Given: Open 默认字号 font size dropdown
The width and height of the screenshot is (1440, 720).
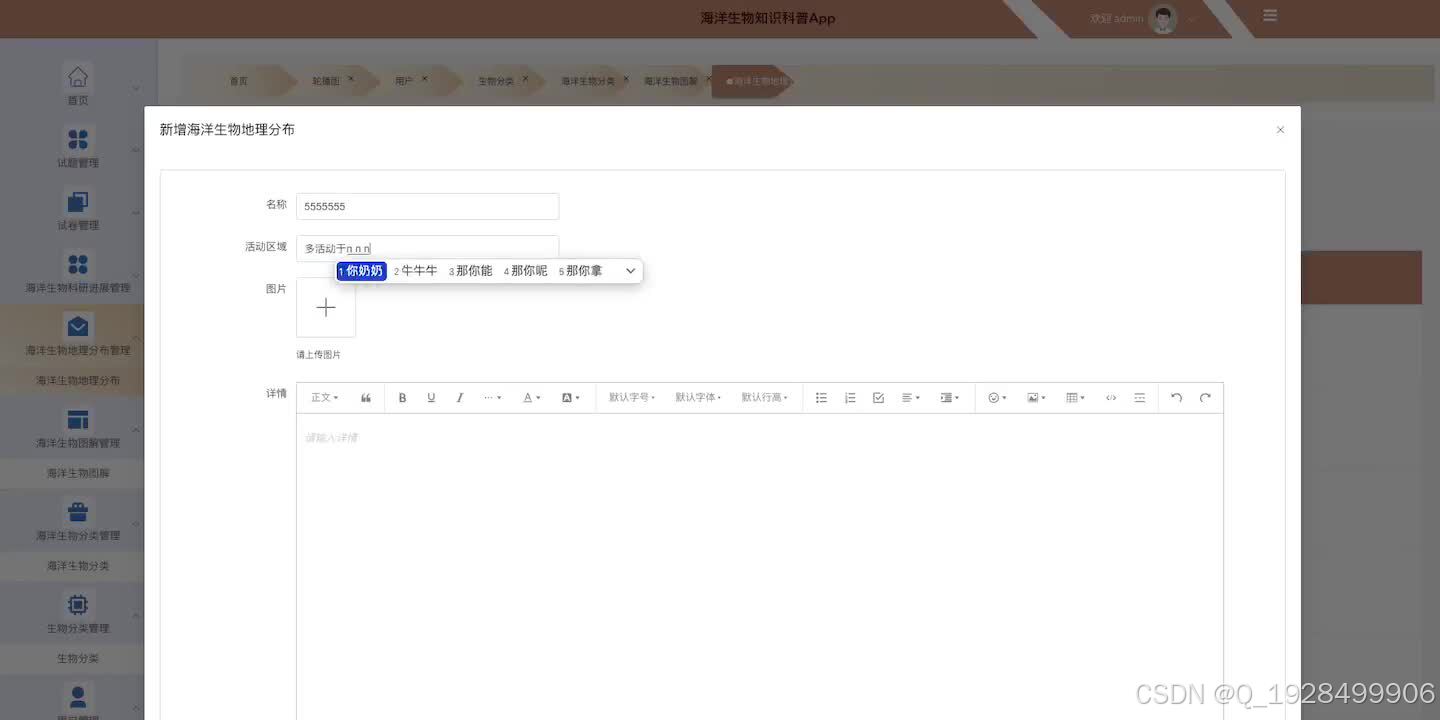Looking at the screenshot, I should (x=632, y=398).
